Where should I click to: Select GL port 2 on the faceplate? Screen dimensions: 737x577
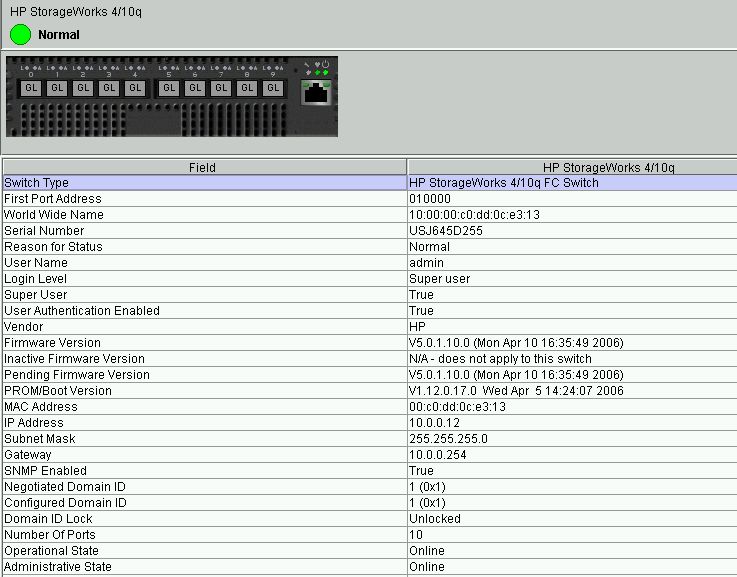click(83, 88)
